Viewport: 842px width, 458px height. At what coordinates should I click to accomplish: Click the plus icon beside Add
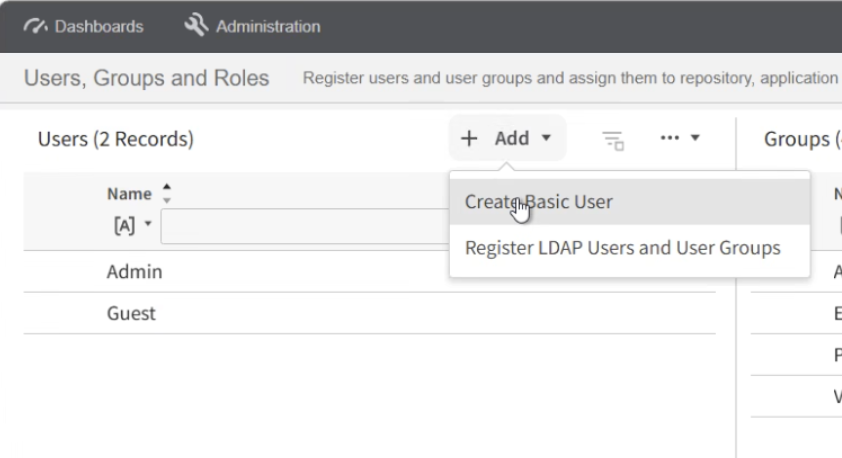coord(469,139)
